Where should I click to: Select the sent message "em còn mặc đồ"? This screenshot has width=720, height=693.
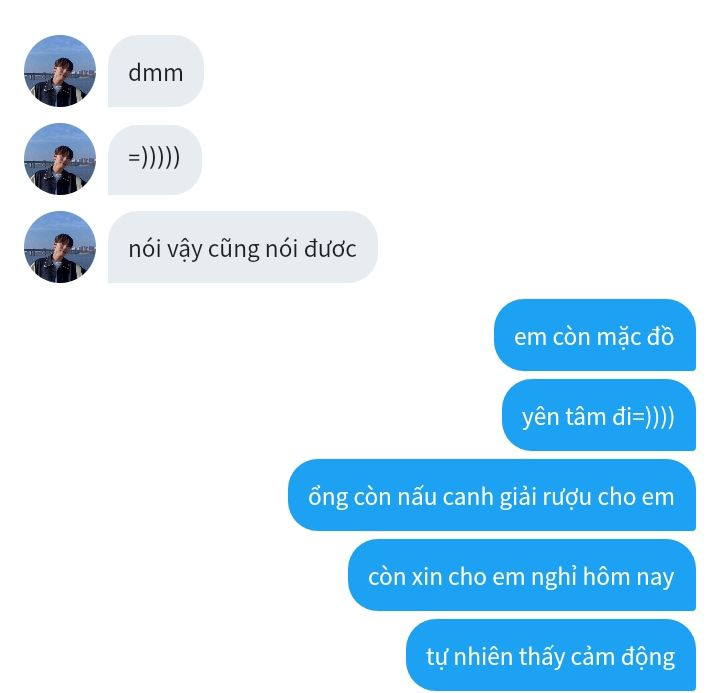(595, 335)
